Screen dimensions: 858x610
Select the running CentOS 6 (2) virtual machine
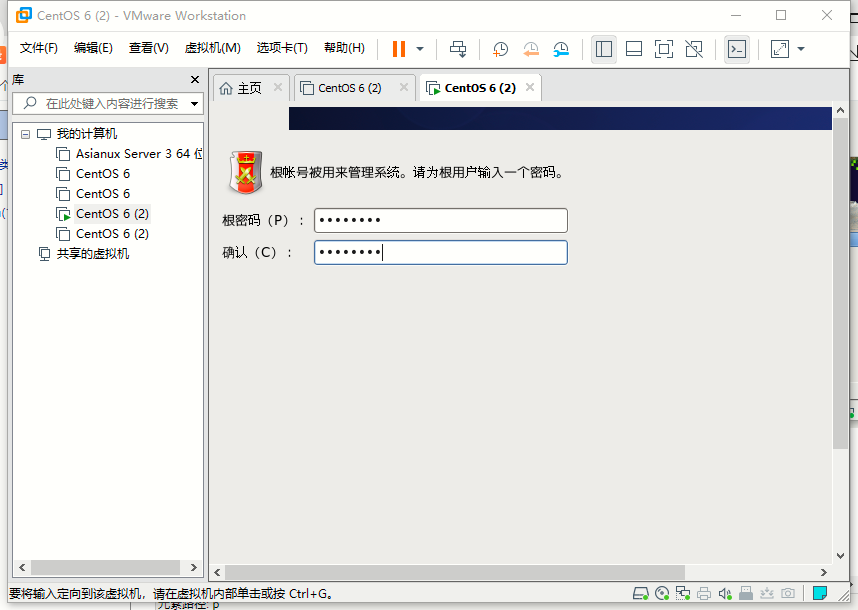point(112,214)
